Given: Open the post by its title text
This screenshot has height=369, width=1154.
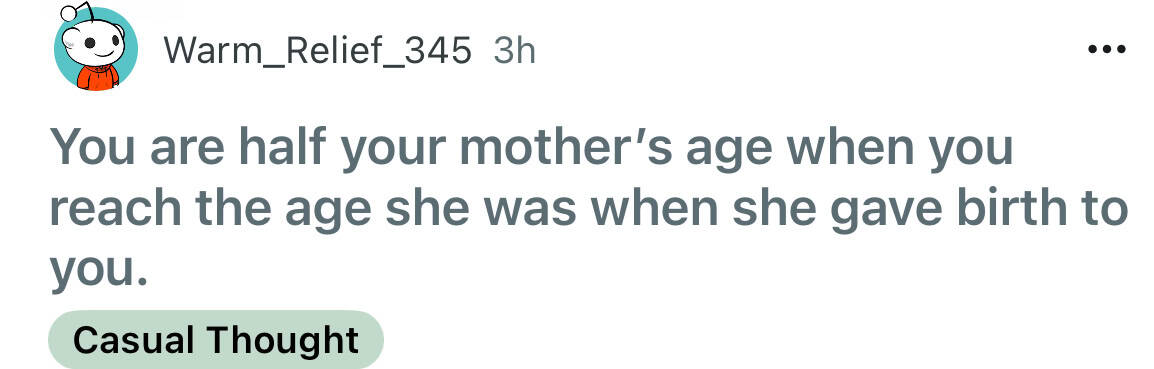Looking at the screenshot, I should click(587, 208).
